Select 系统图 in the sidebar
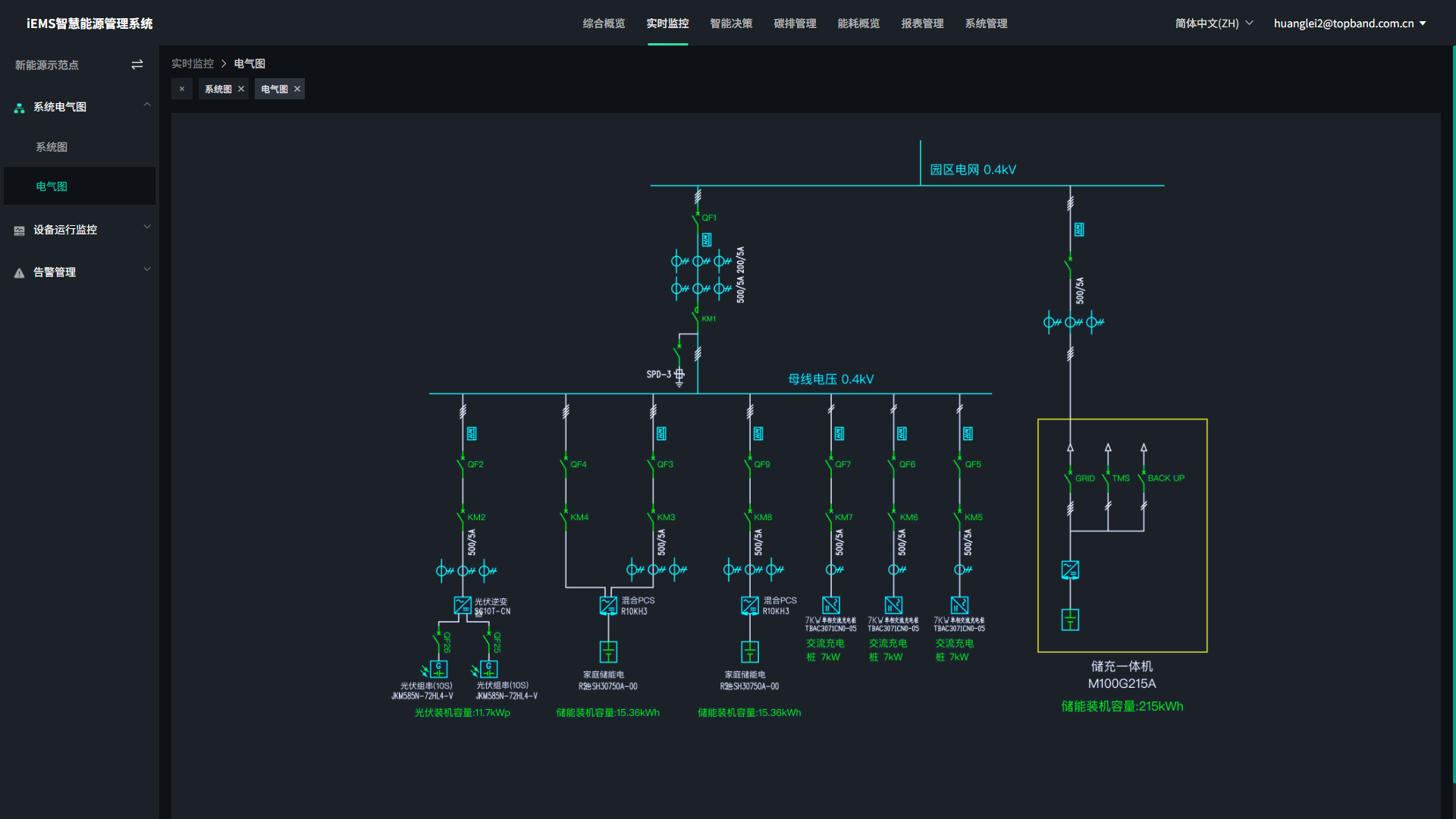The height and width of the screenshot is (819, 1456). pos(80,147)
